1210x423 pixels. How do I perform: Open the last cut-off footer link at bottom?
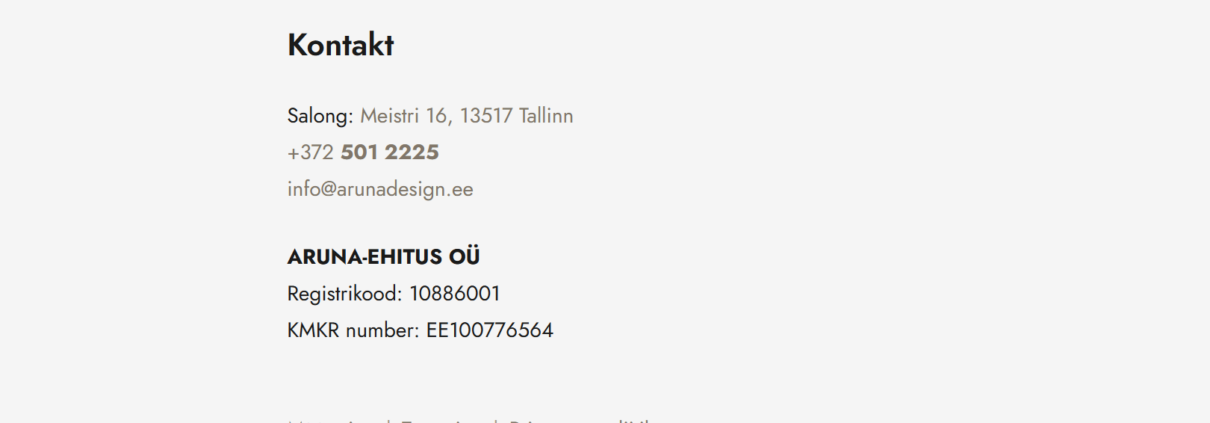click(x=580, y=420)
